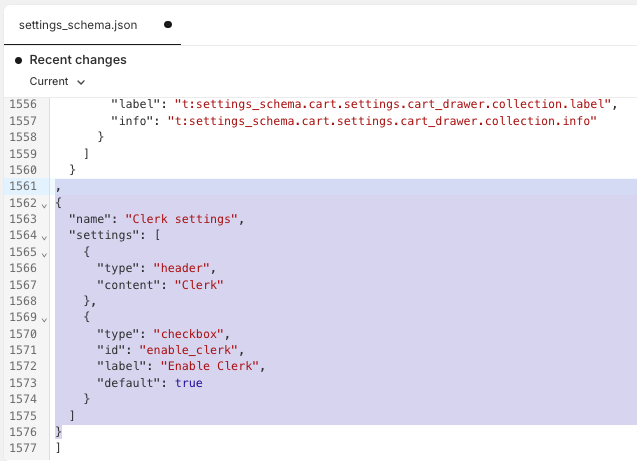Click the "content" key on line 1567
The image size is (637, 461).
point(129,285)
